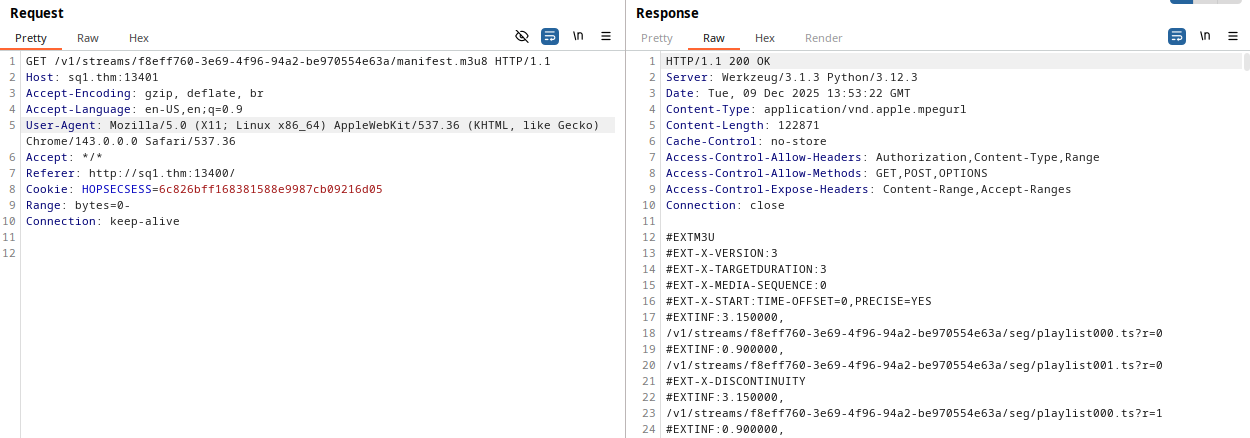
Task: Switch to the Request Raw tab
Action: pyautogui.click(x=88, y=38)
